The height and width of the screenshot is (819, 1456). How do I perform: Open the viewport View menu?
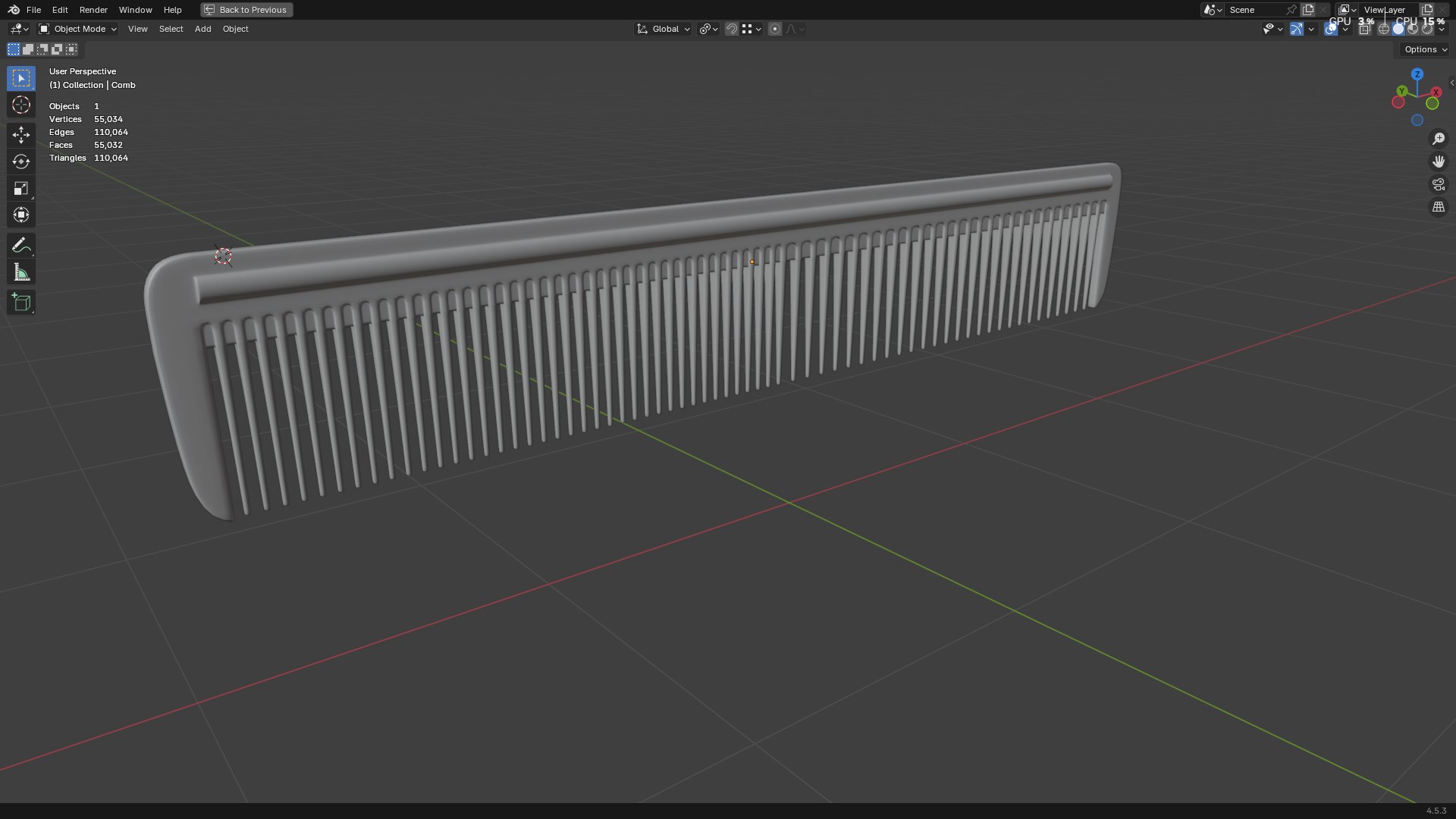click(137, 29)
